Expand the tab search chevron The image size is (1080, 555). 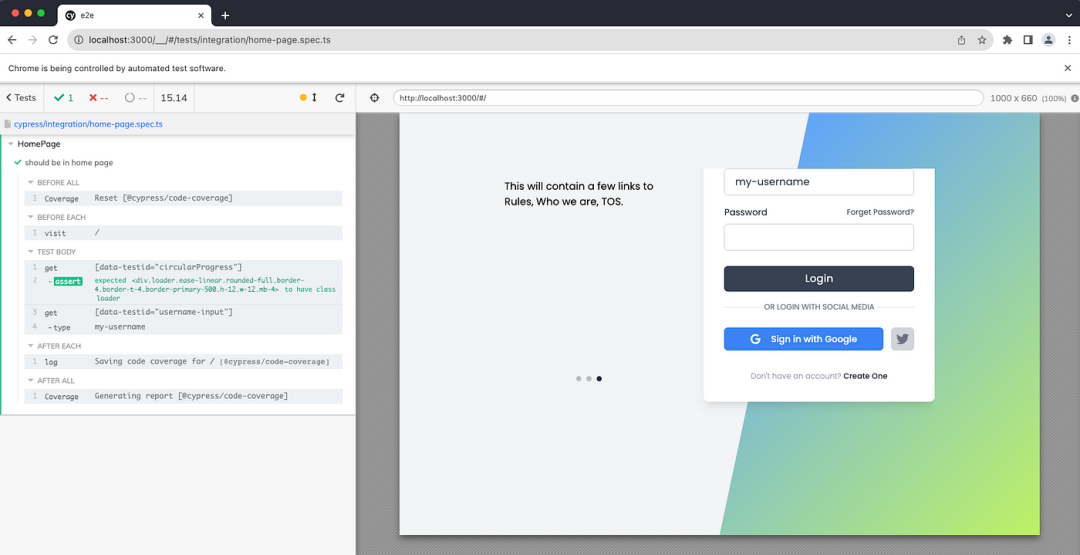1068,14
